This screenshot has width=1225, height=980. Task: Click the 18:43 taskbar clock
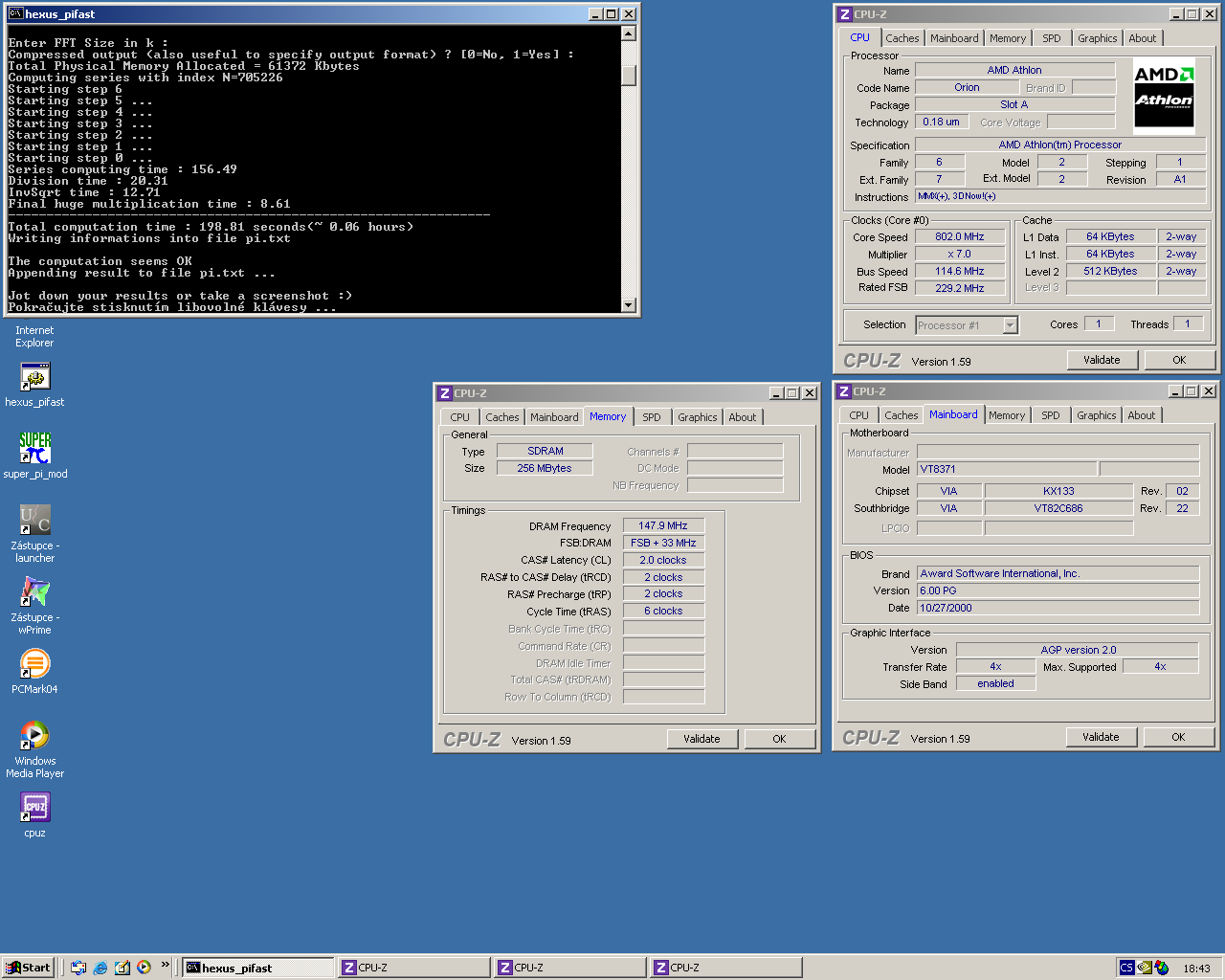coord(1196,969)
